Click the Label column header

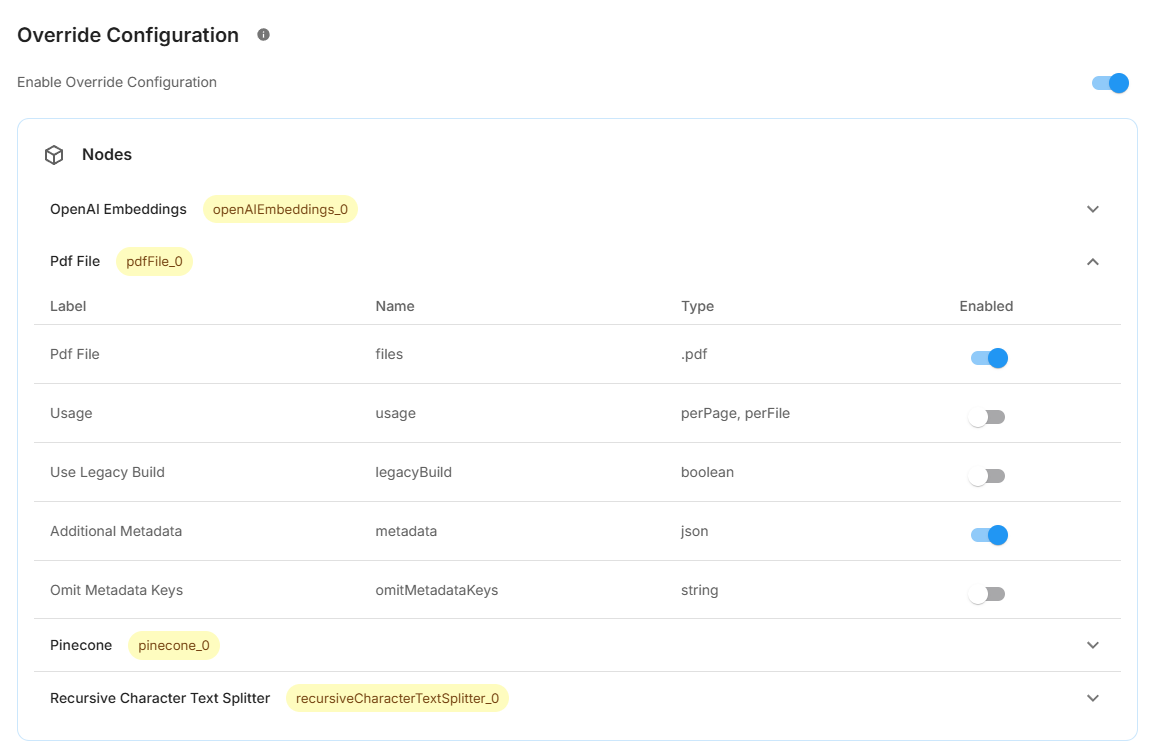pos(68,306)
